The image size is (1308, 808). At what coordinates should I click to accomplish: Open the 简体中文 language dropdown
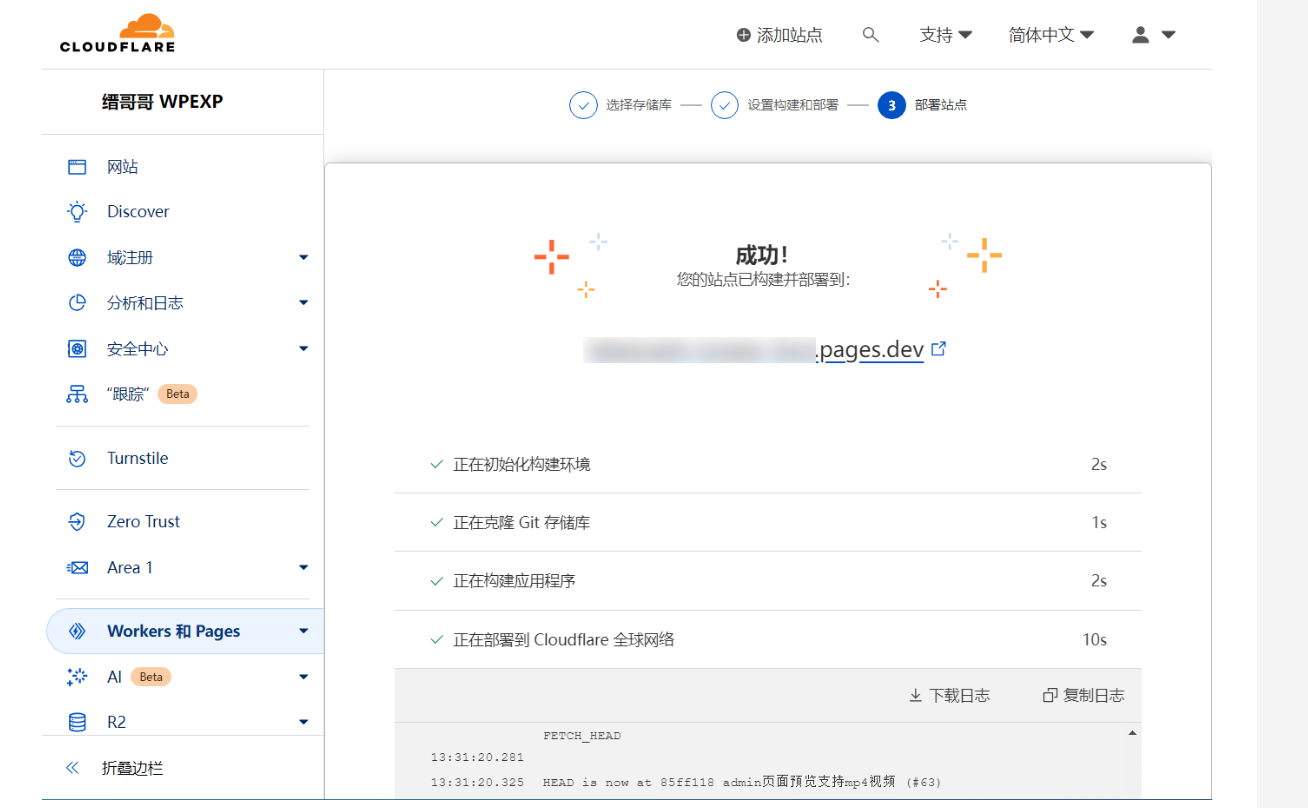point(1050,35)
